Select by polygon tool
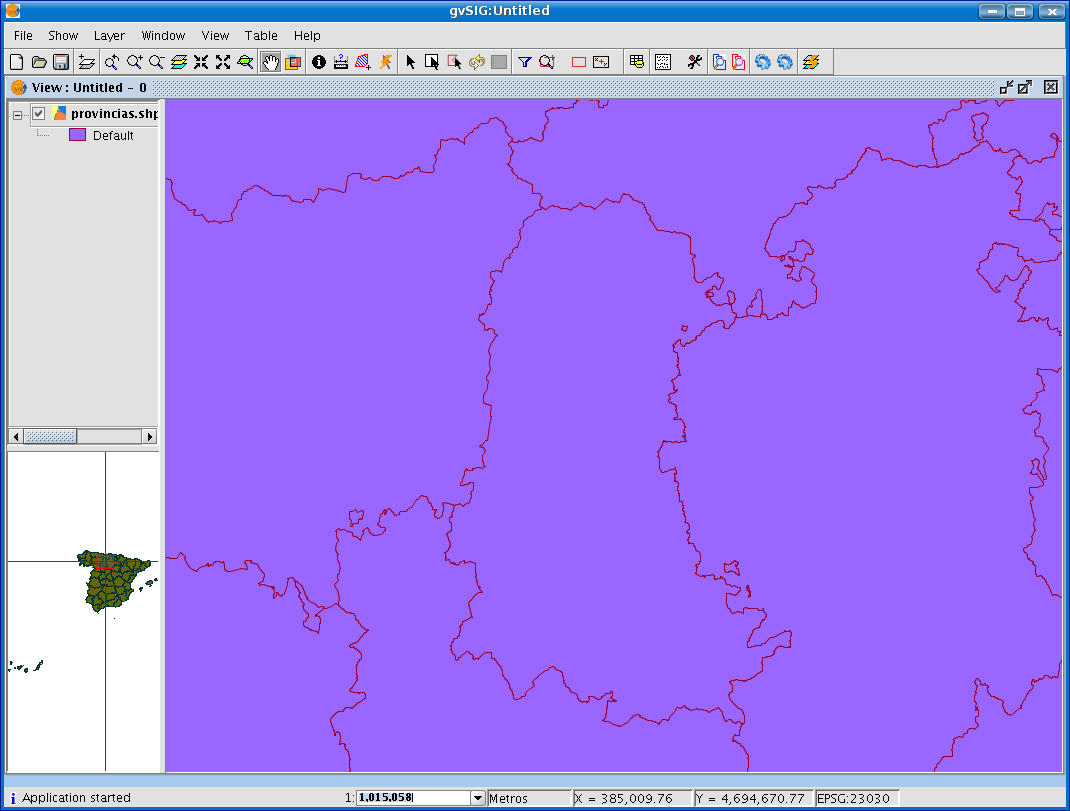Viewport: 1070px width, 811px height. (x=454, y=62)
